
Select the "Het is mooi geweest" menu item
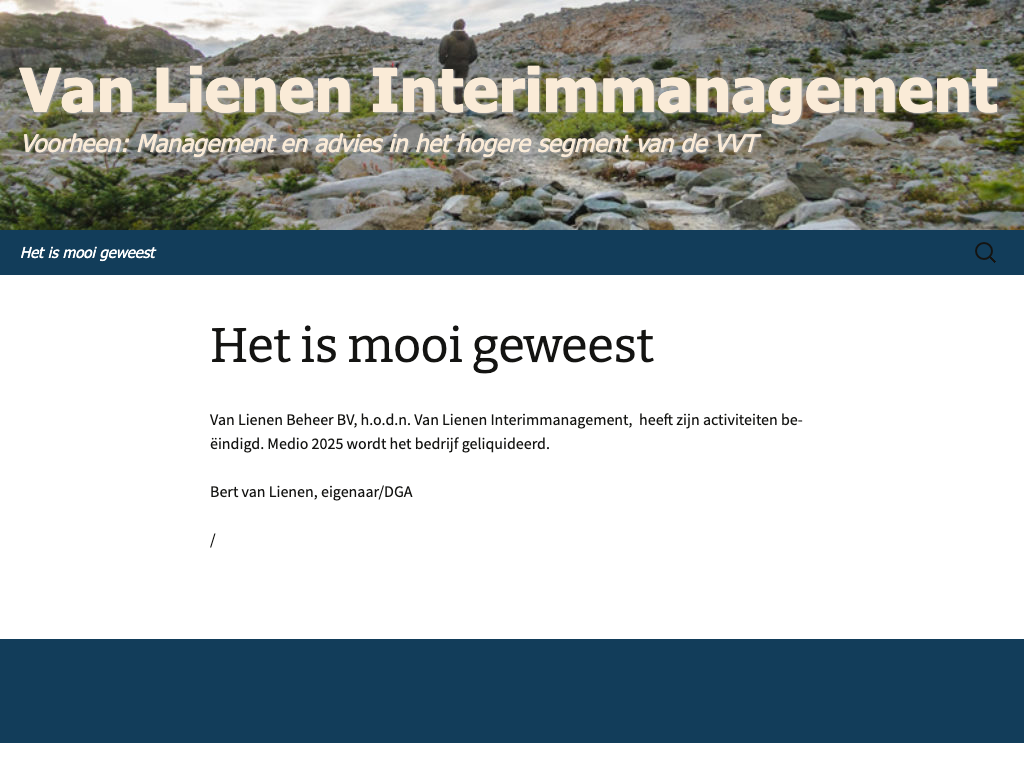pyautogui.click(x=88, y=253)
